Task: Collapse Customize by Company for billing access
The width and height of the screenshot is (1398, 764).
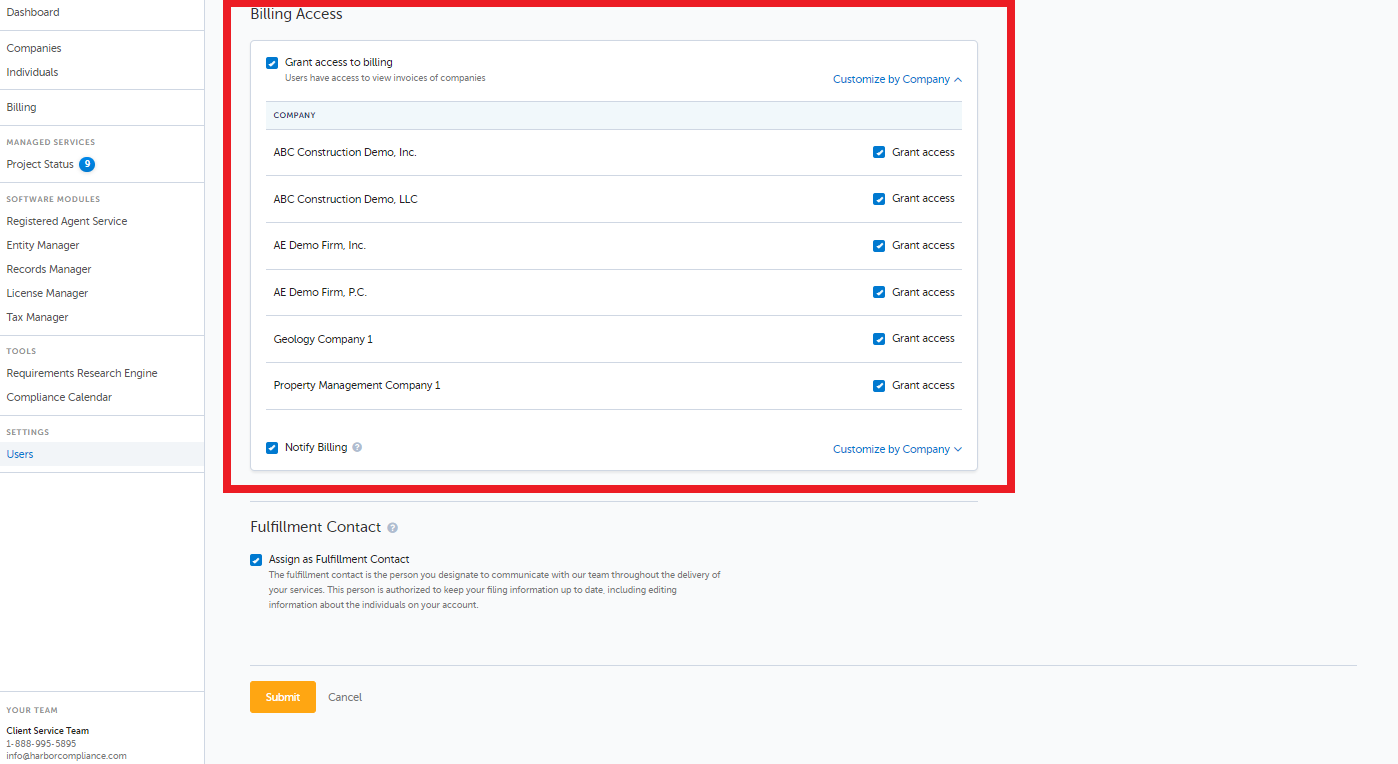Action: click(x=897, y=79)
